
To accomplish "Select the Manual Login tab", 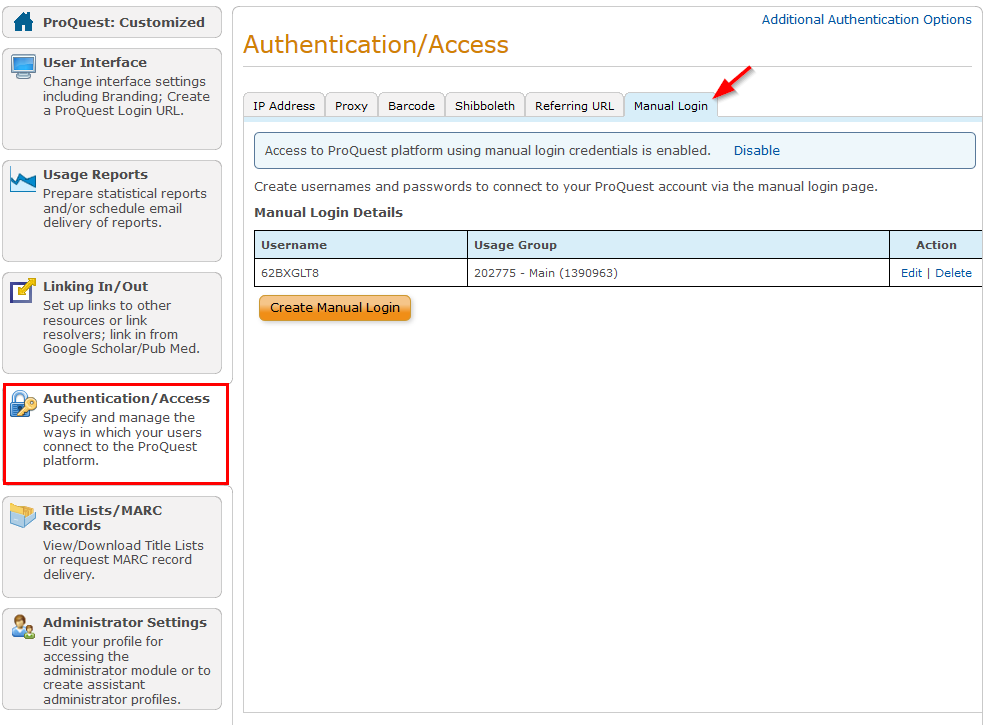I will (x=670, y=104).
